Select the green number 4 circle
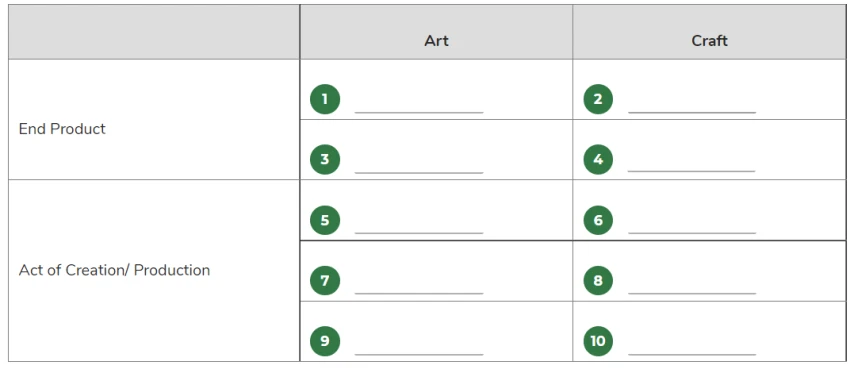Screen dimensions: 850x373 click(598, 159)
